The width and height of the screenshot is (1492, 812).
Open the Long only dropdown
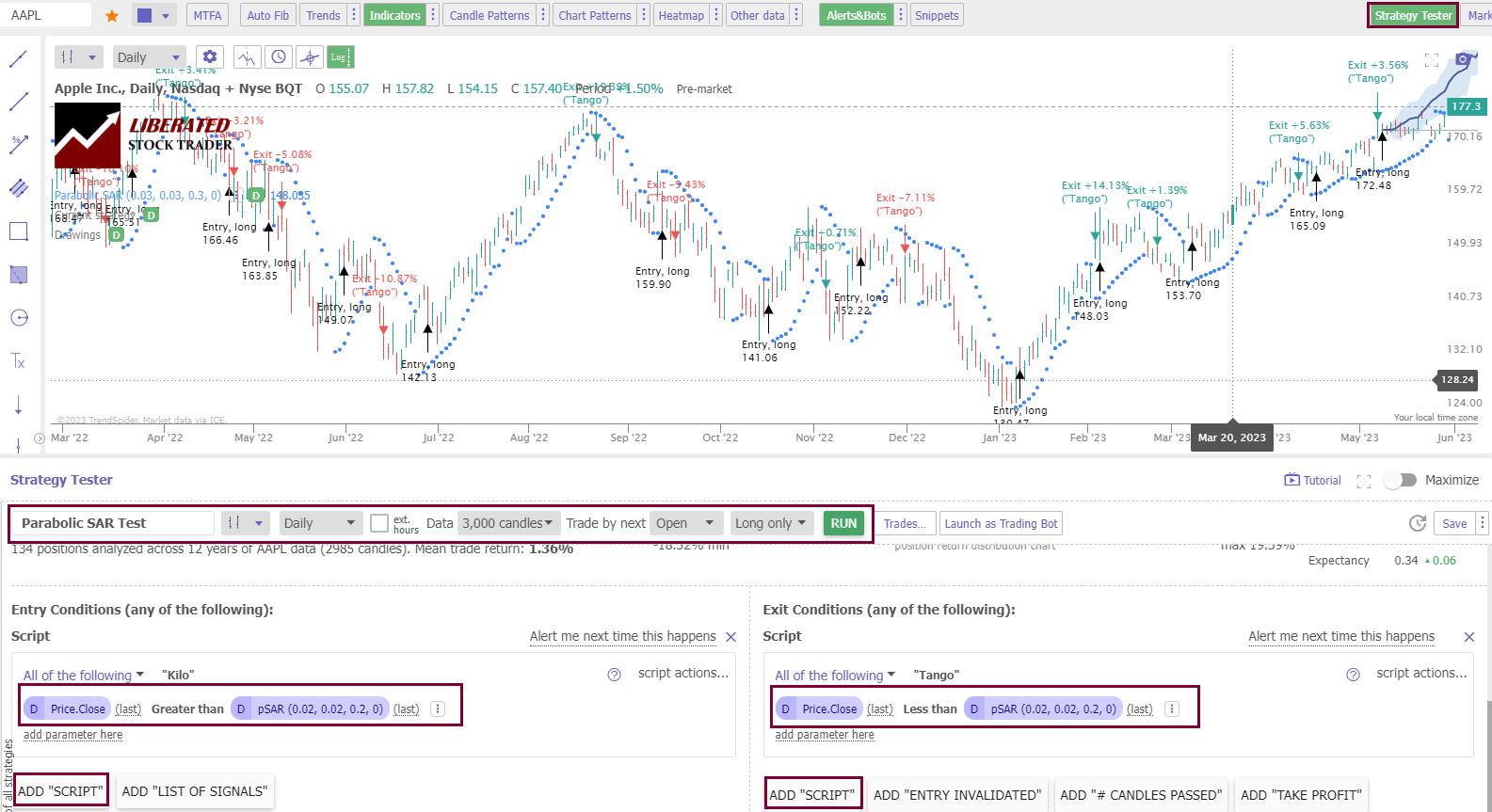(x=772, y=523)
